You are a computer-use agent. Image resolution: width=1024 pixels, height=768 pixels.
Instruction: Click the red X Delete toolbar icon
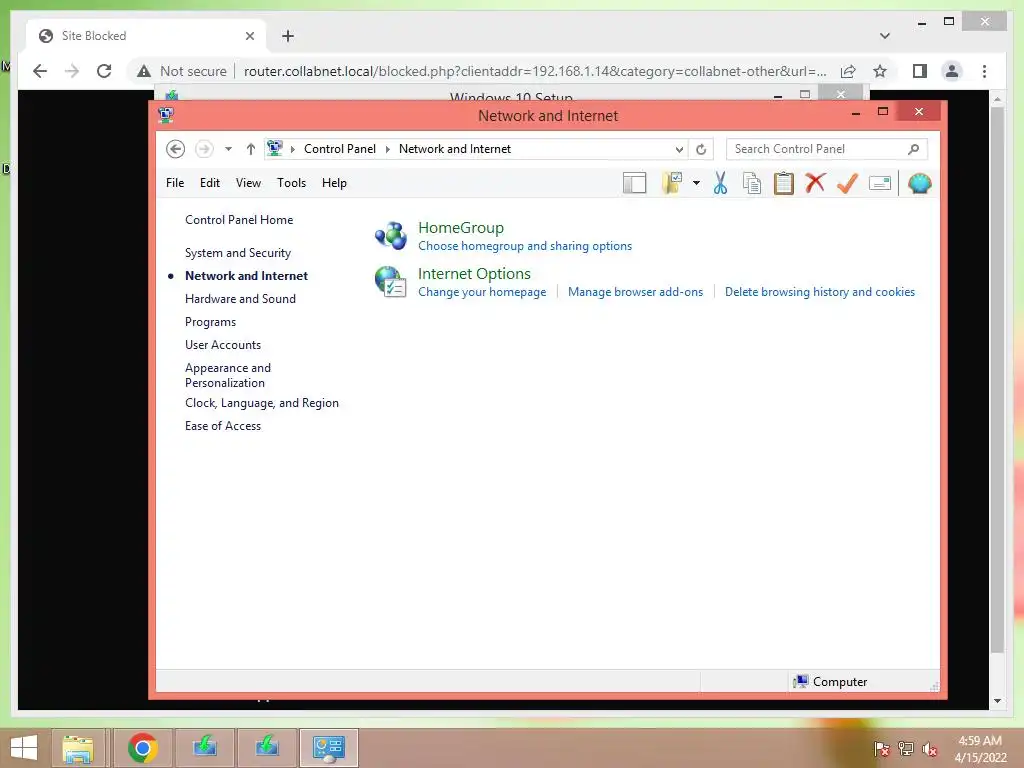click(815, 183)
